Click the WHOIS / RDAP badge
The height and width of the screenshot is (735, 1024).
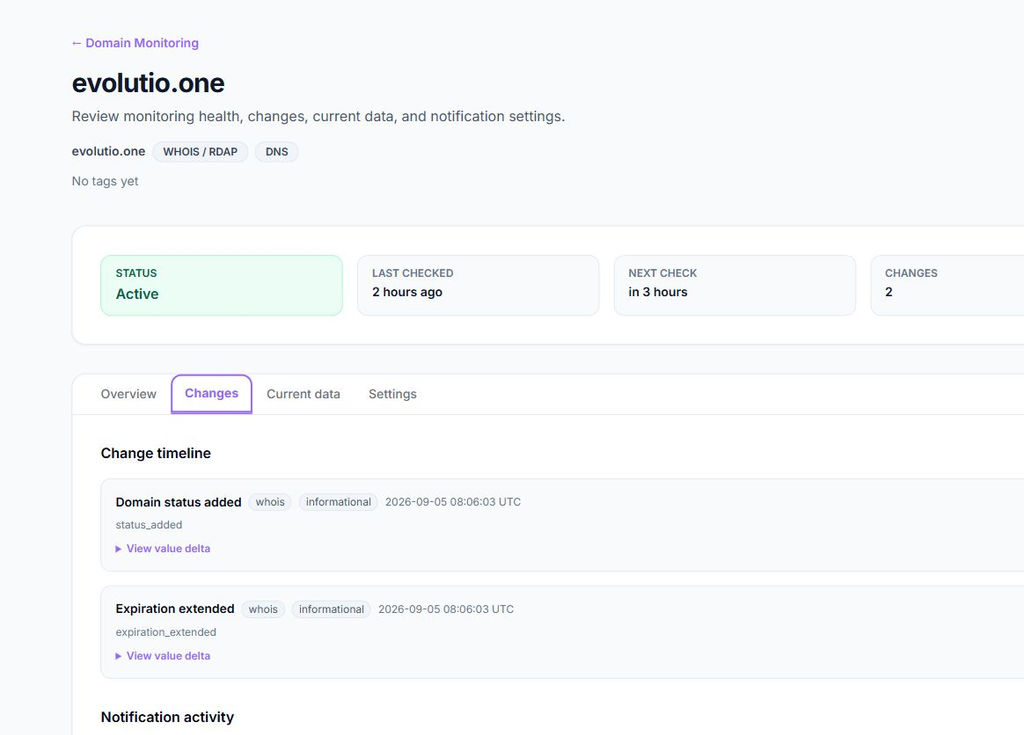click(x=200, y=152)
